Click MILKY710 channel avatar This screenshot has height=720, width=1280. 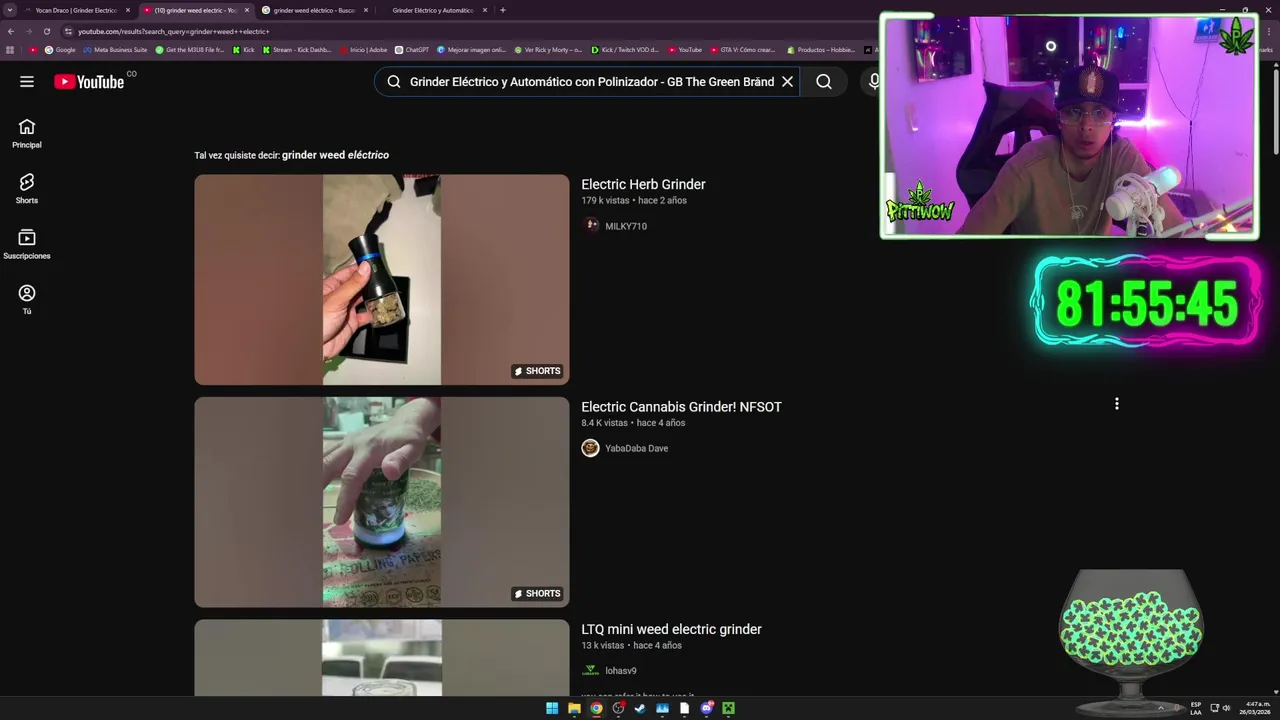point(591,226)
